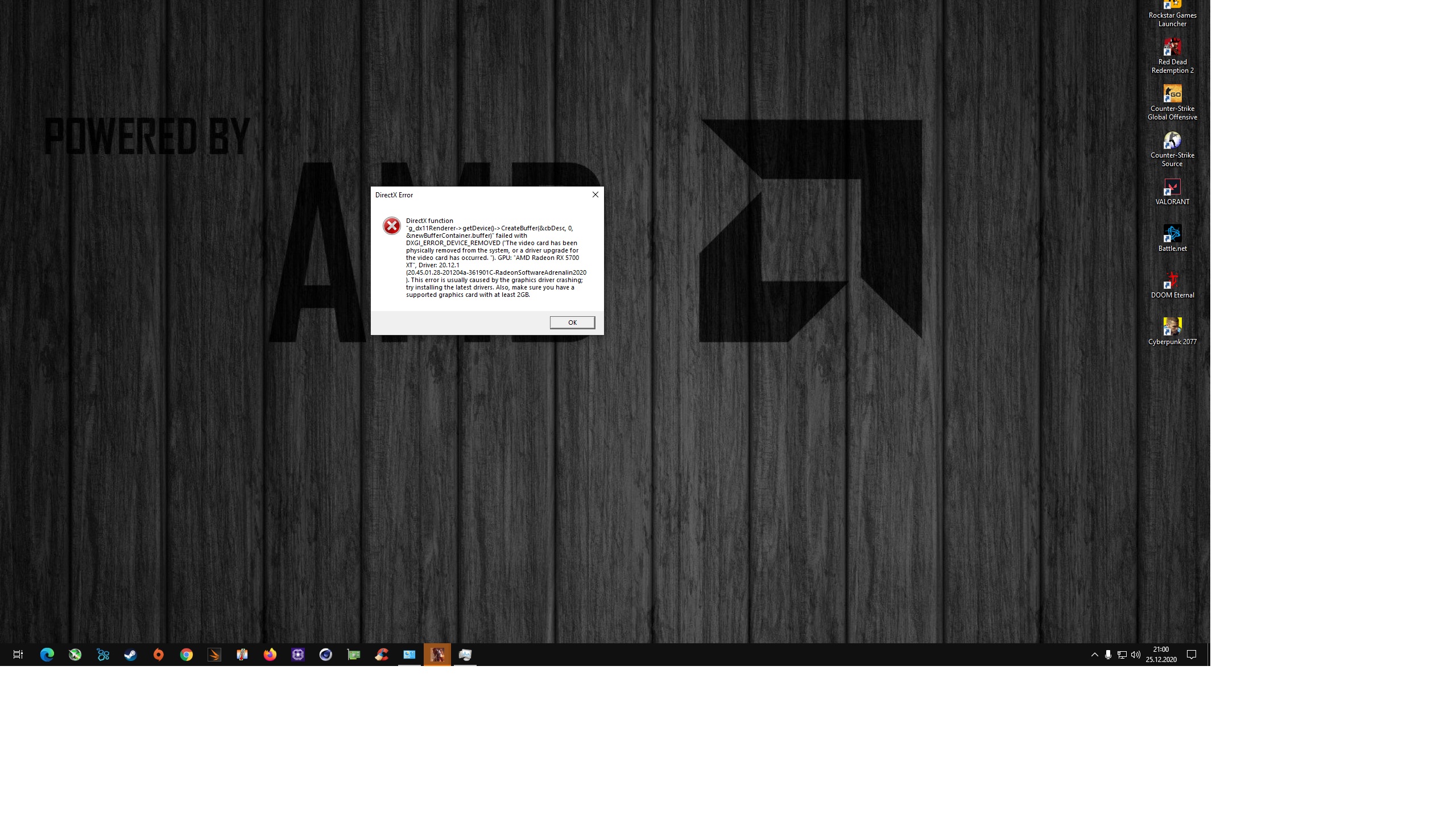Open CPU-Z from the taskbar
This screenshot has height=819, width=1456.
coord(297,655)
